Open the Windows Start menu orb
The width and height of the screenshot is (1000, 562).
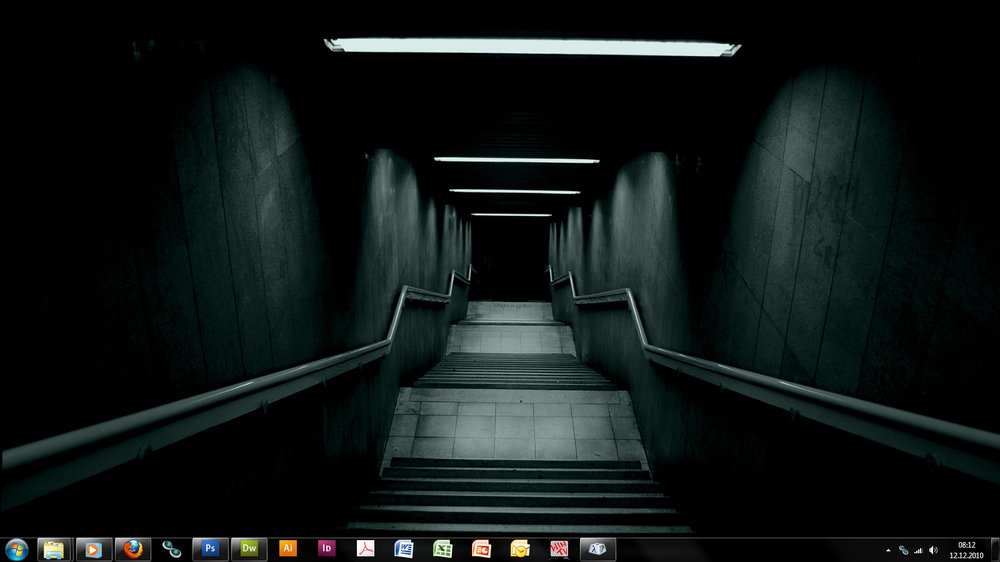16,549
